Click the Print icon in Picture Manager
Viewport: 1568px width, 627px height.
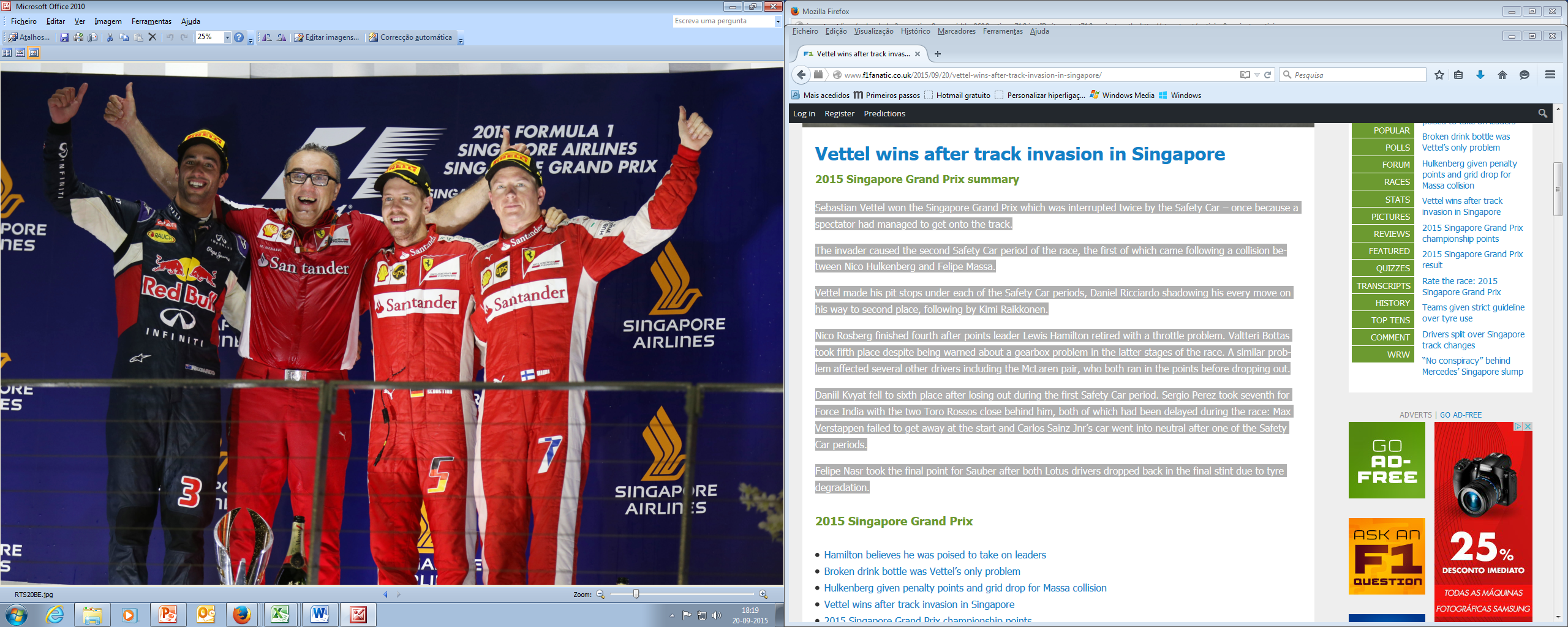click(x=78, y=37)
